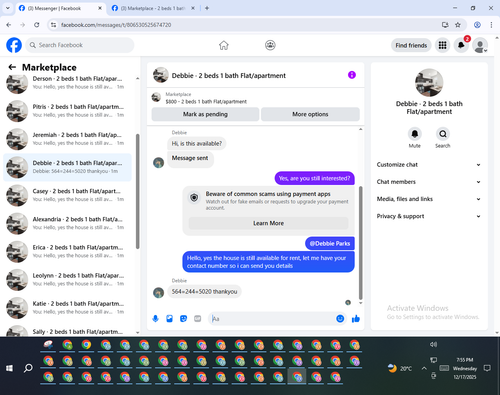Open the Alexandria conversation
Image resolution: width=500 pixels, height=395 pixels.
pos(67,223)
